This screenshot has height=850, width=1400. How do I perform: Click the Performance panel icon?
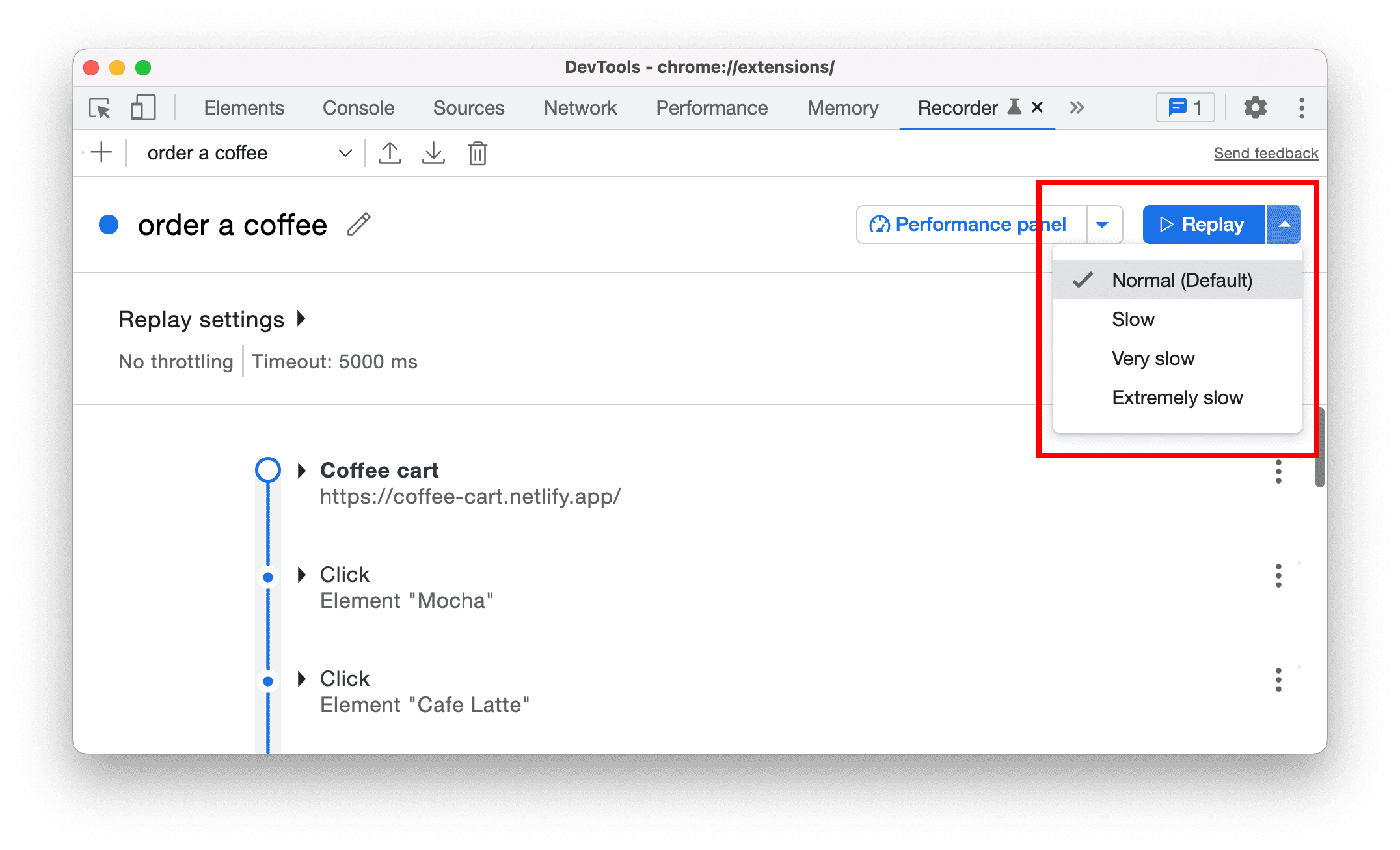pyautogui.click(x=879, y=223)
